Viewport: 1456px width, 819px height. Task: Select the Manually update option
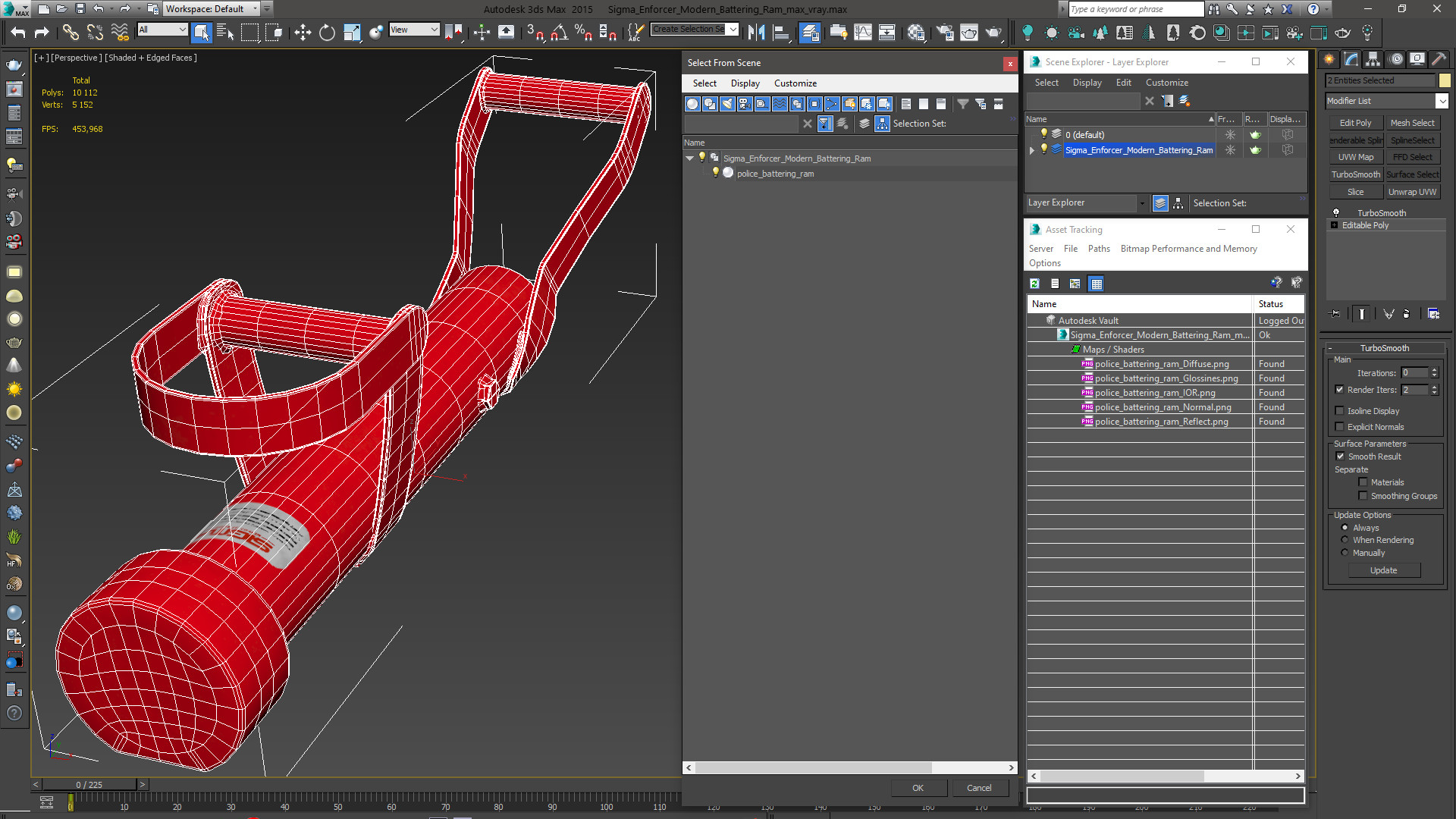coord(1345,553)
